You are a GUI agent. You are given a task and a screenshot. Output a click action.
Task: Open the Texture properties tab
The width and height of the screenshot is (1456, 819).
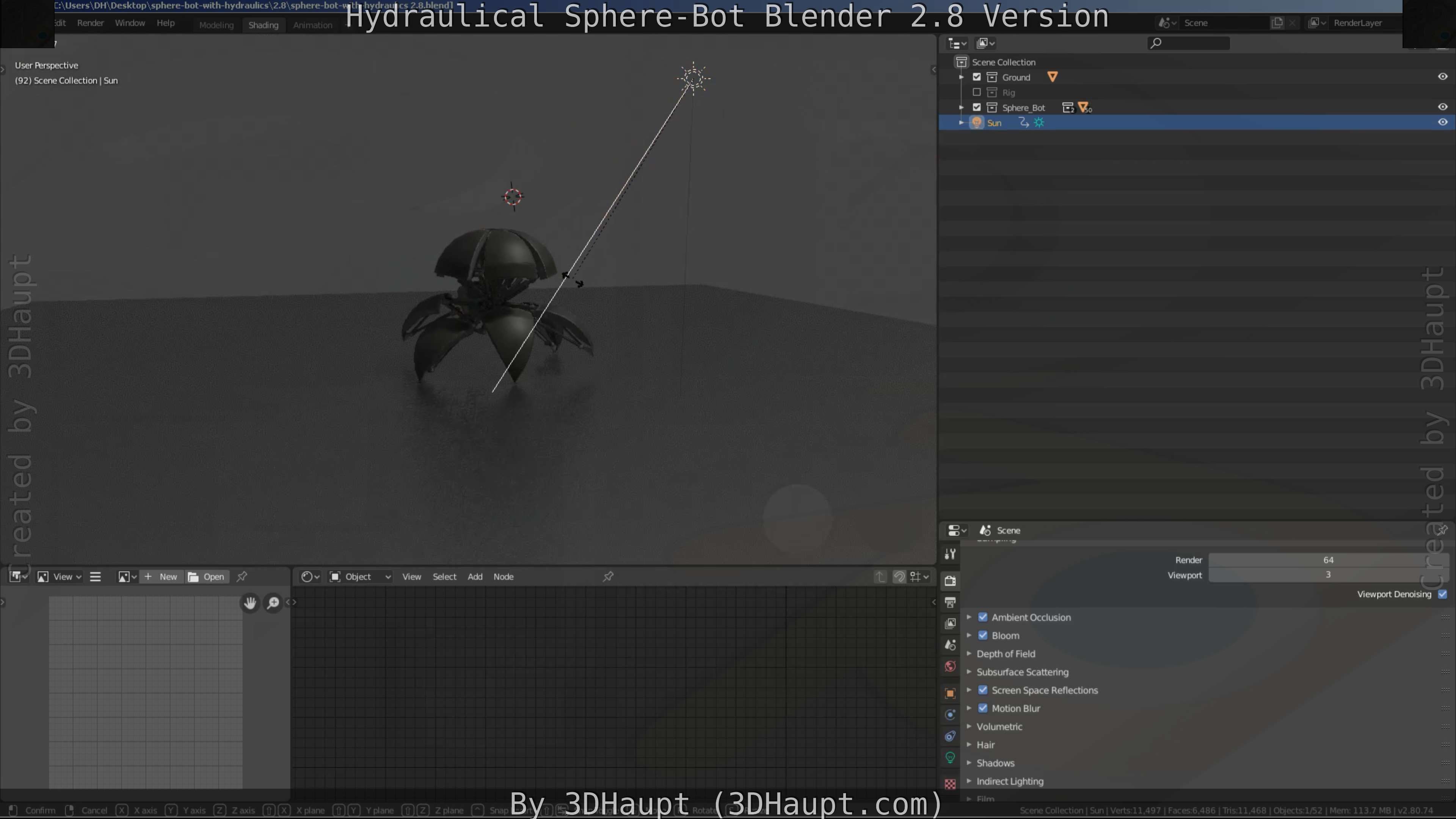(950, 784)
